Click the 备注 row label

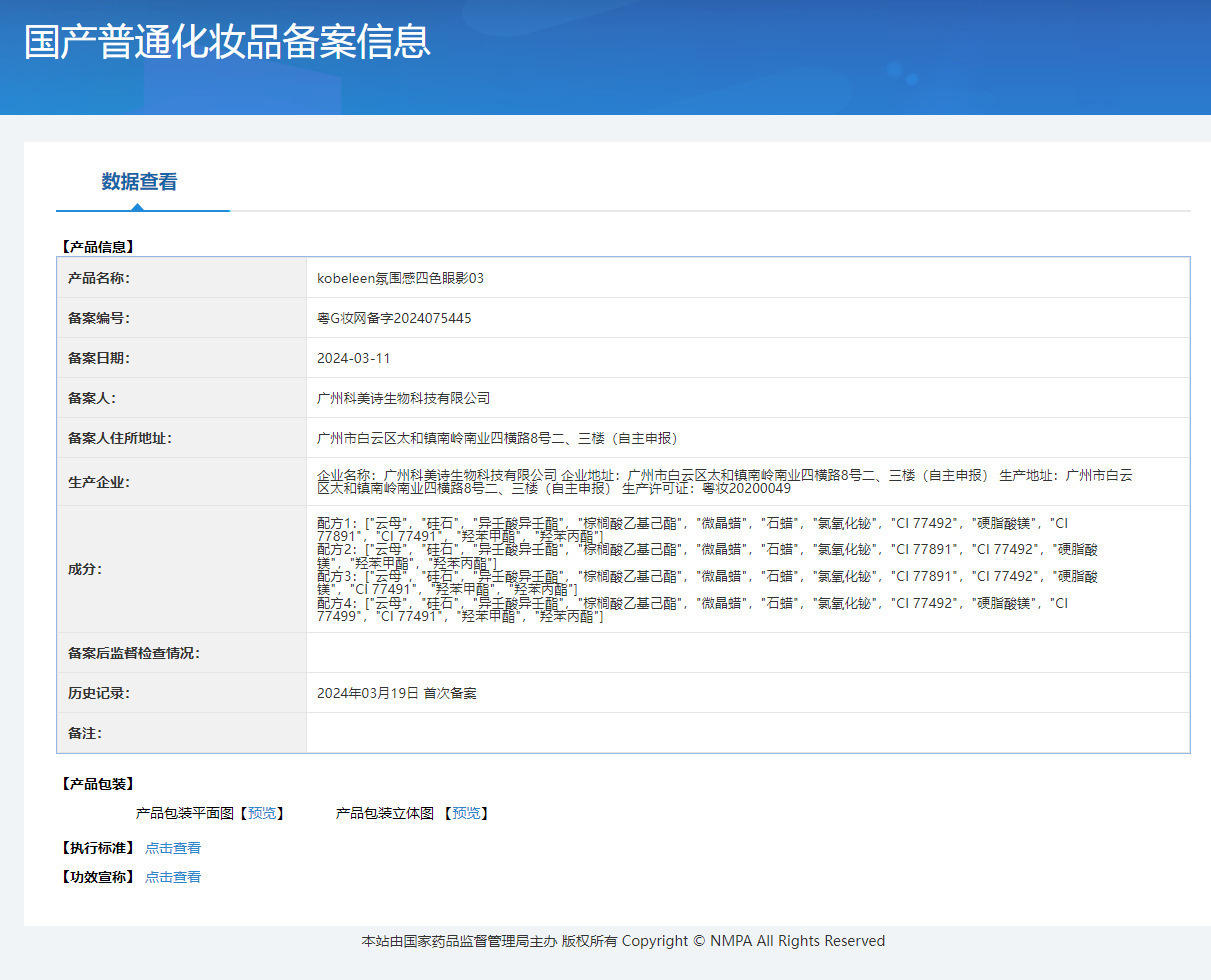point(84,733)
